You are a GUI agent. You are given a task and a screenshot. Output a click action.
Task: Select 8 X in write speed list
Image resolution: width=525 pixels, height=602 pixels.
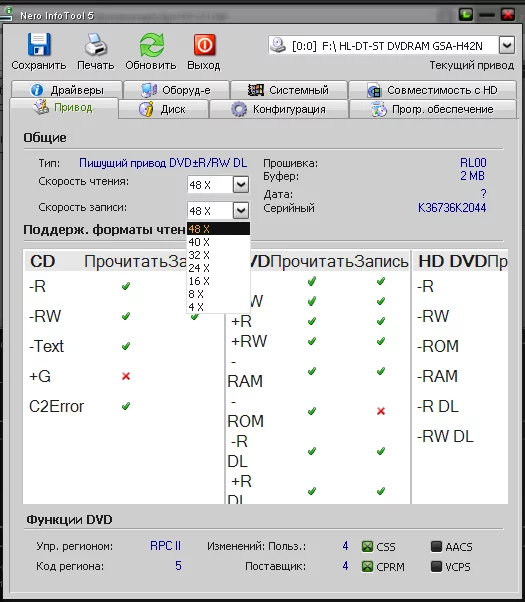pos(219,294)
